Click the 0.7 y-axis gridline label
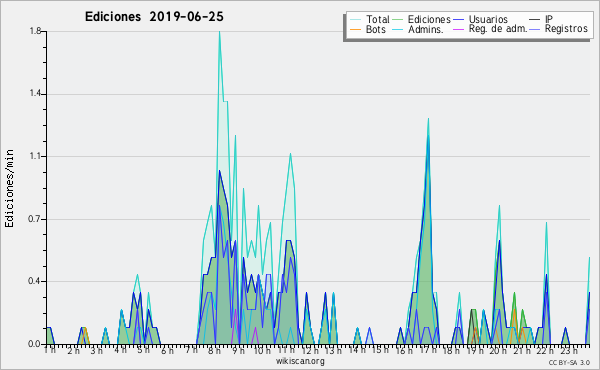600x370 pixels. coord(34,219)
